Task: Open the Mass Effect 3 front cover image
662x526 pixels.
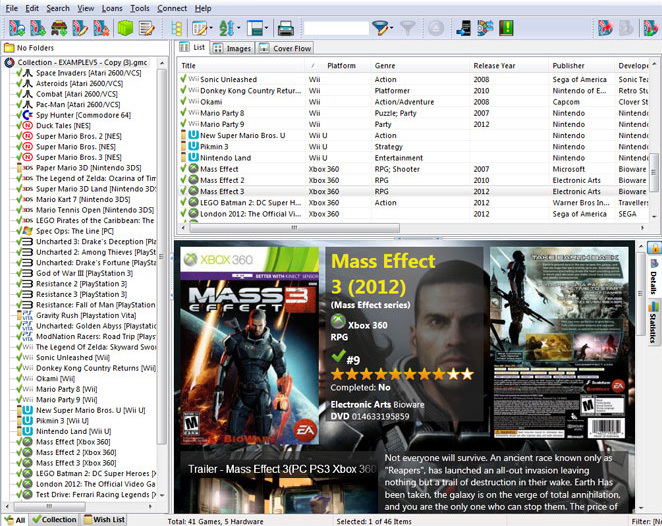Action: point(250,346)
